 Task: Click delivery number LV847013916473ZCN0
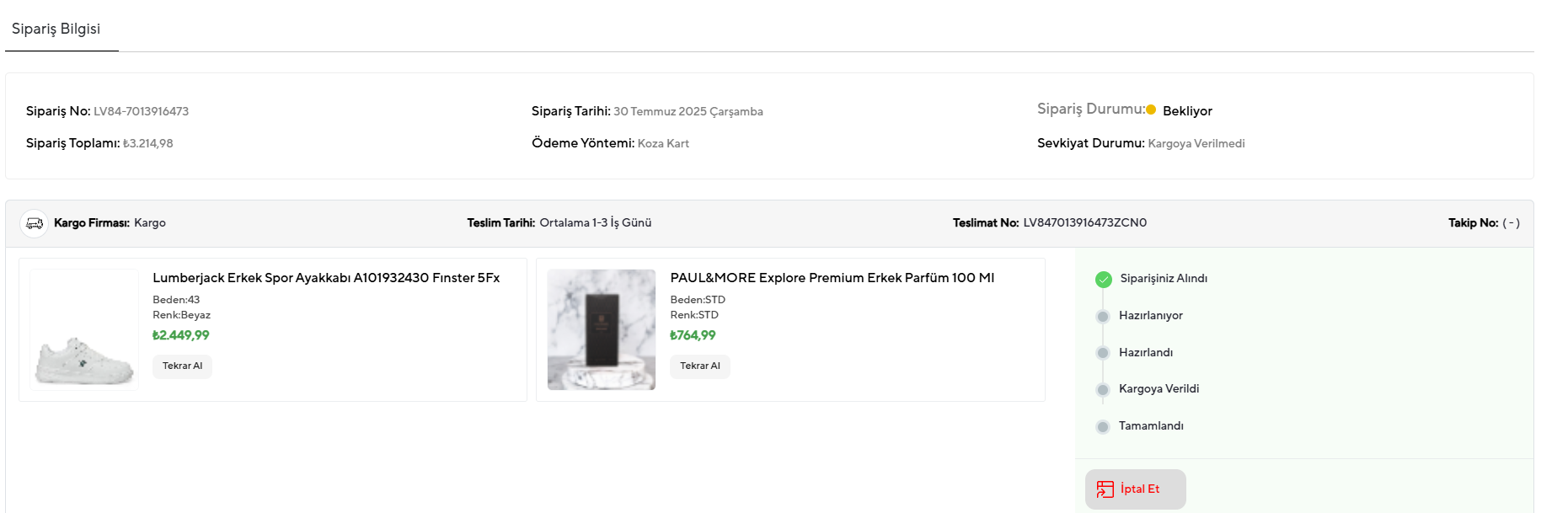[x=1084, y=223]
